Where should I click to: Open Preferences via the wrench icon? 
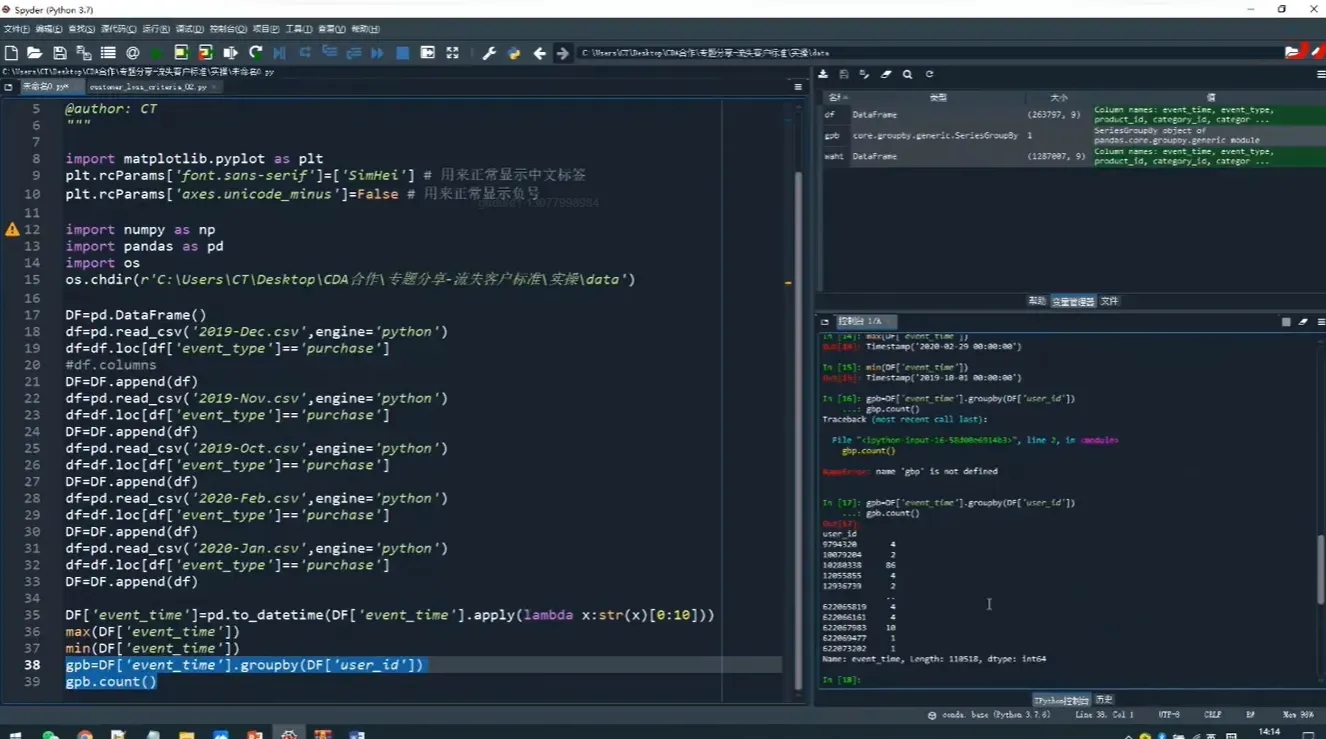click(x=489, y=53)
